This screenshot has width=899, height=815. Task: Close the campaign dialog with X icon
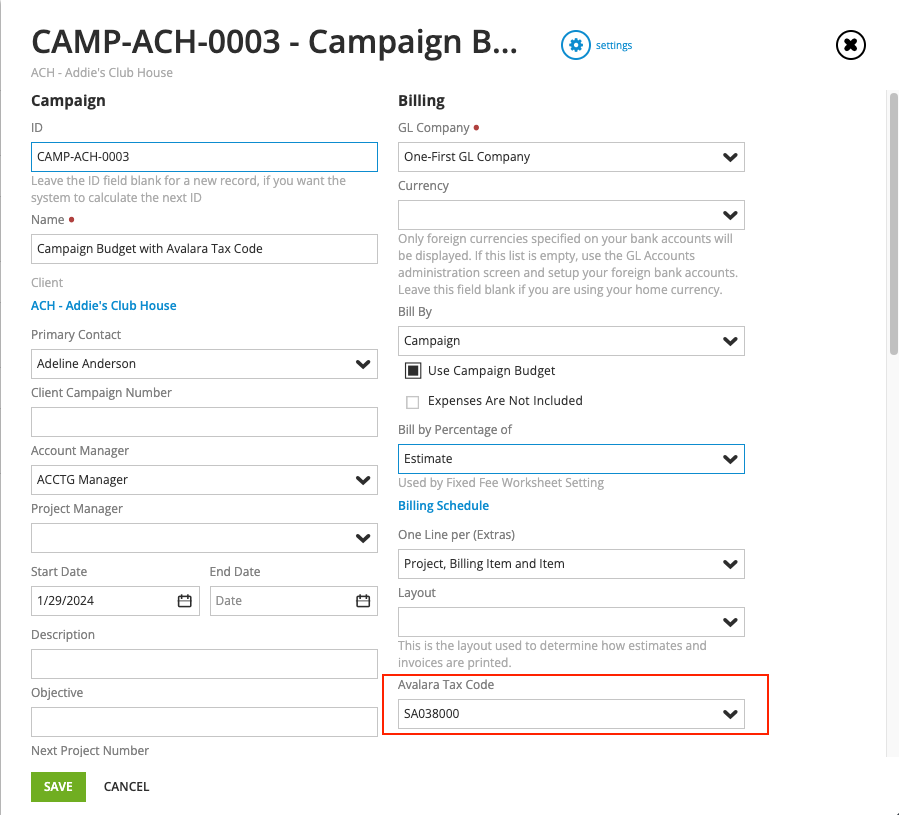[850, 45]
